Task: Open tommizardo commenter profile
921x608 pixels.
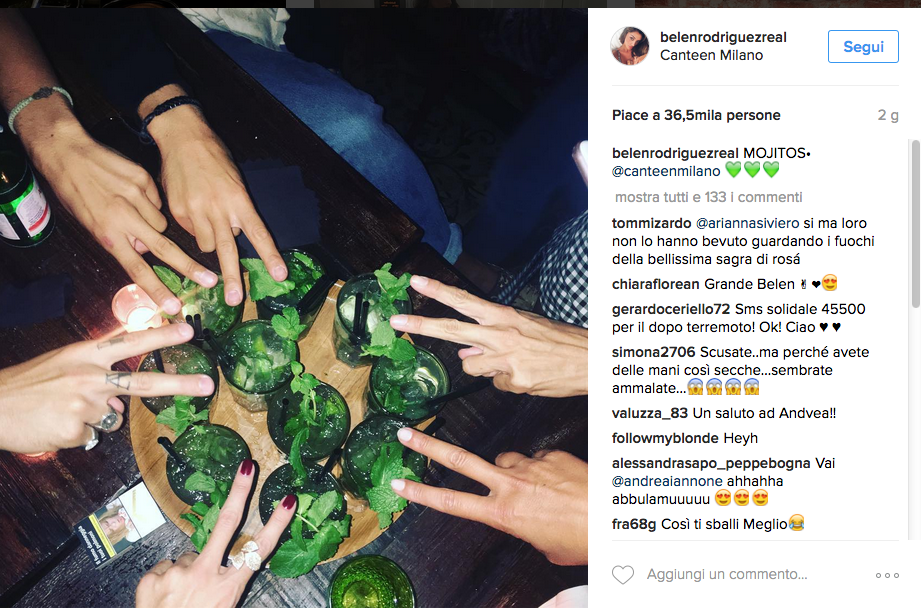Action: (x=651, y=223)
